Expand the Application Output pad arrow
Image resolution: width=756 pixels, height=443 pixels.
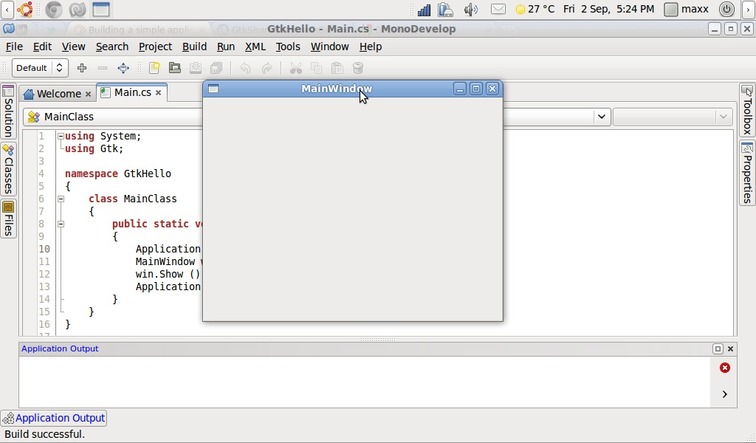click(x=725, y=394)
